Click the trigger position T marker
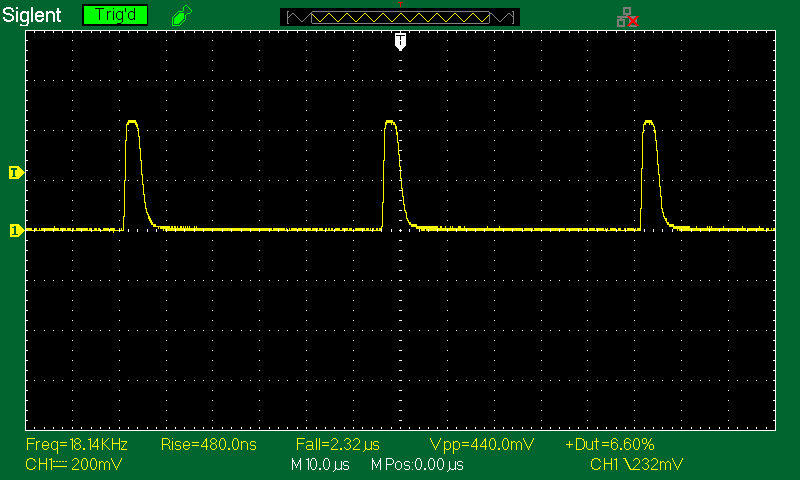The image size is (800, 480). coord(400,40)
